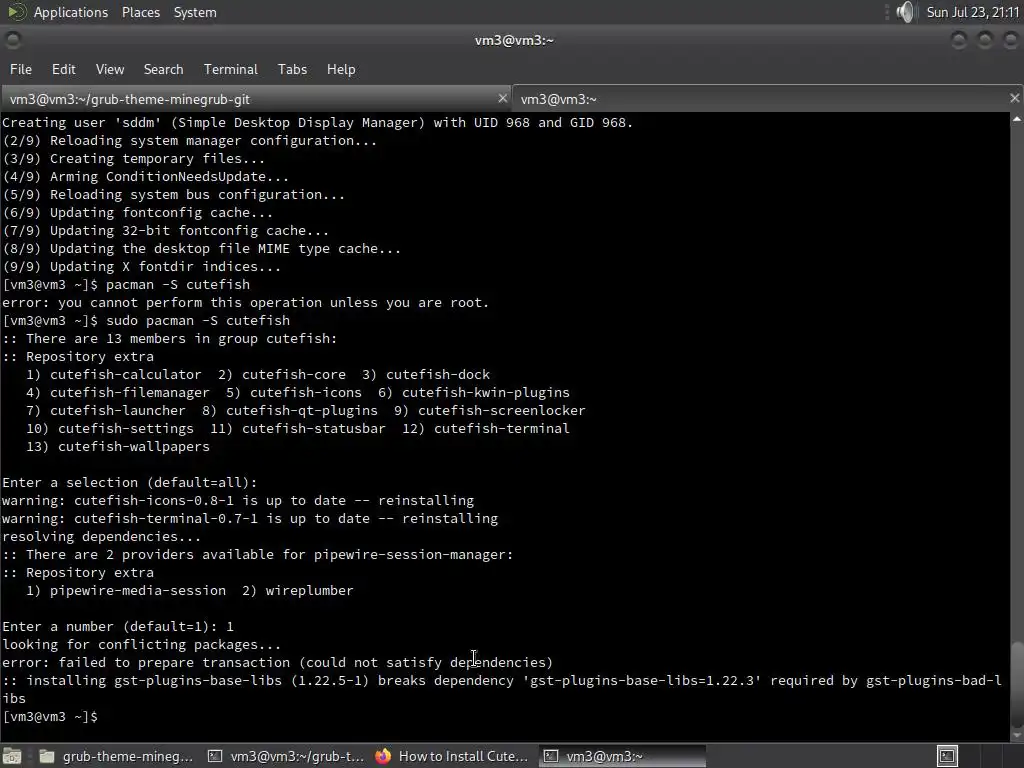Click the vm3@vm3:~ taskbar button

click(622, 756)
